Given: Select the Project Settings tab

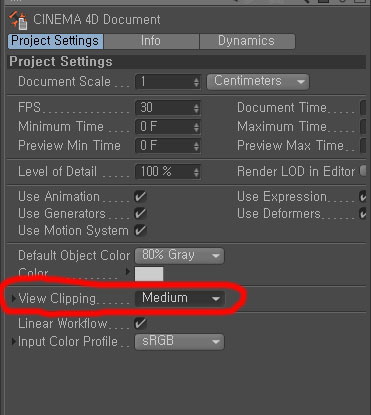Looking at the screenshot, I should (x=55, y=41).
